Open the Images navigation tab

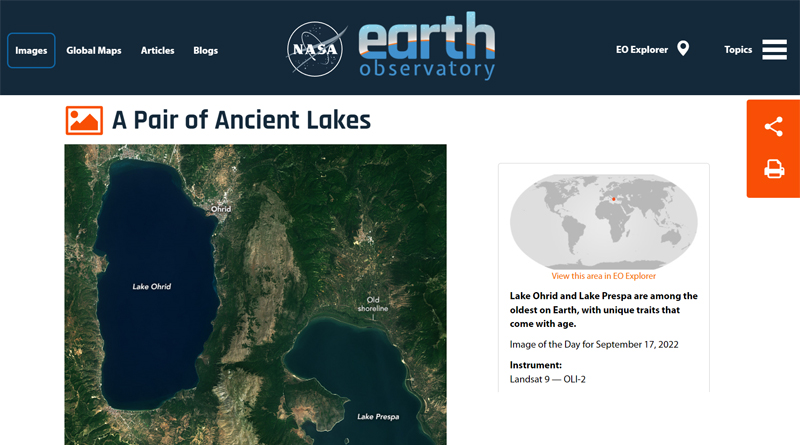pyautogui.click(x=31, y=51)
